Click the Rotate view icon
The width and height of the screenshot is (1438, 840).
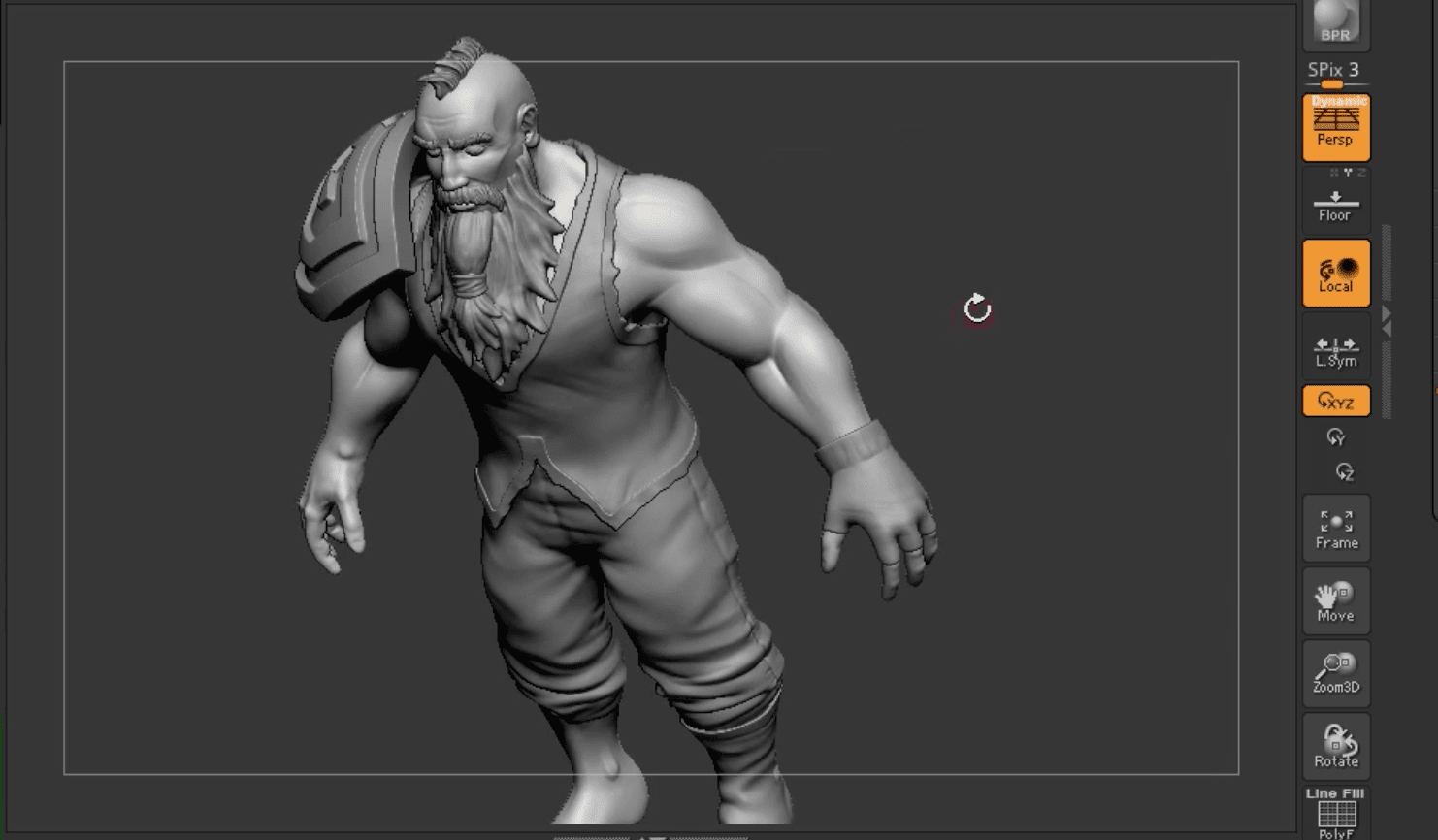[x=1335, y=746]
